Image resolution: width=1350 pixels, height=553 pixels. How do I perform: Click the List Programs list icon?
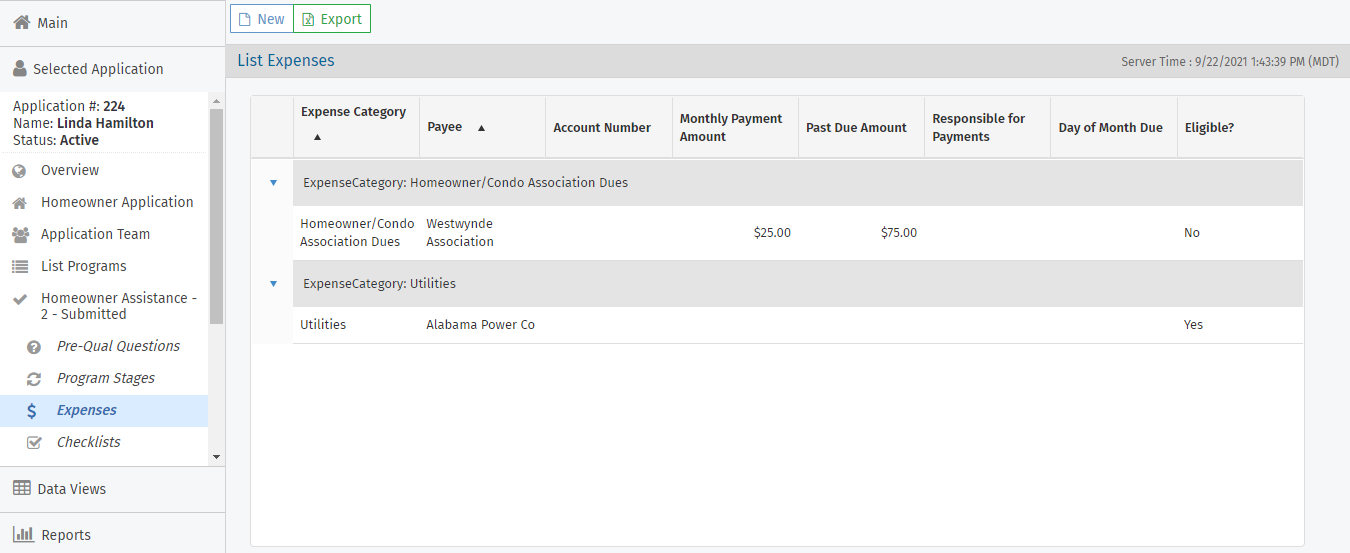point(20,267)
